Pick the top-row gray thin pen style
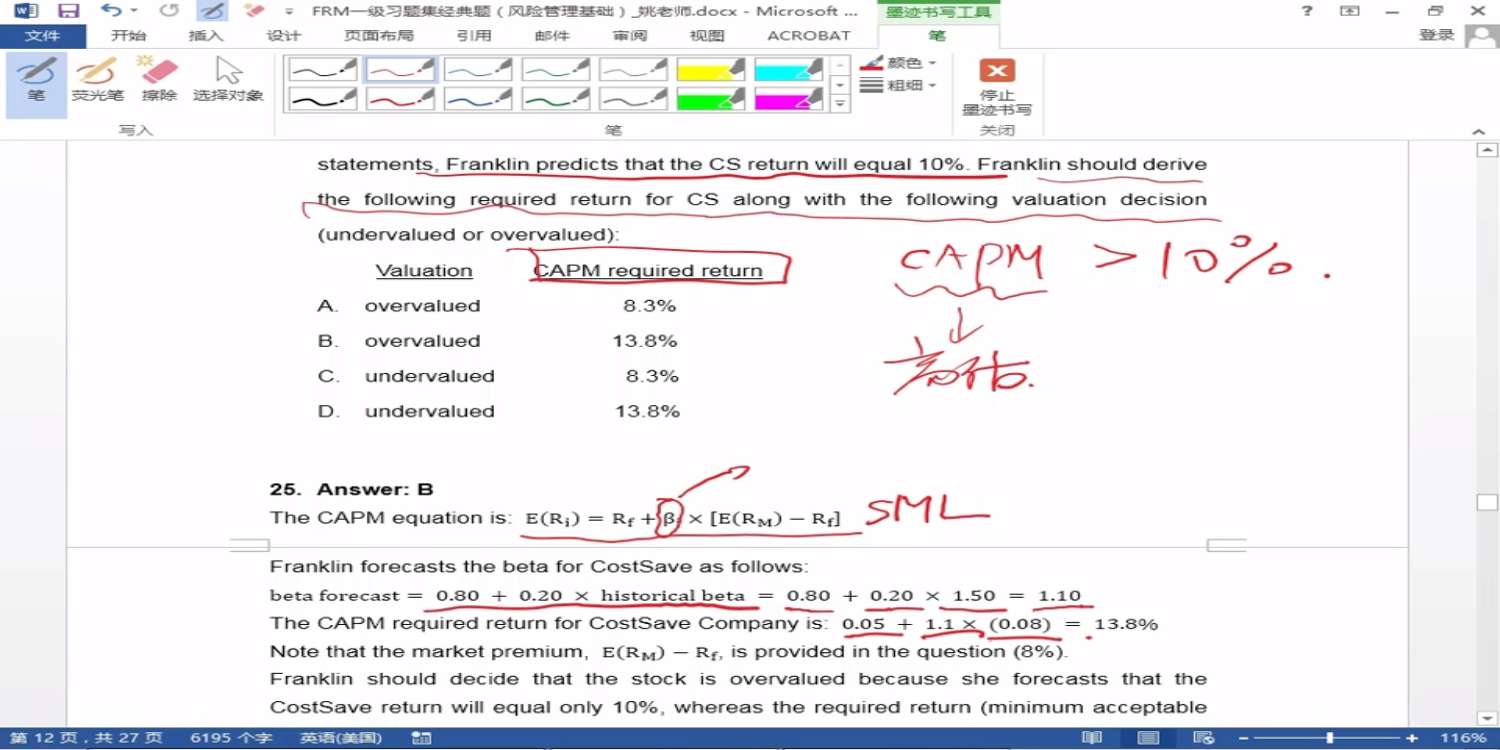This screenshot has width=1500, height=750. click(x=633, y=69)
